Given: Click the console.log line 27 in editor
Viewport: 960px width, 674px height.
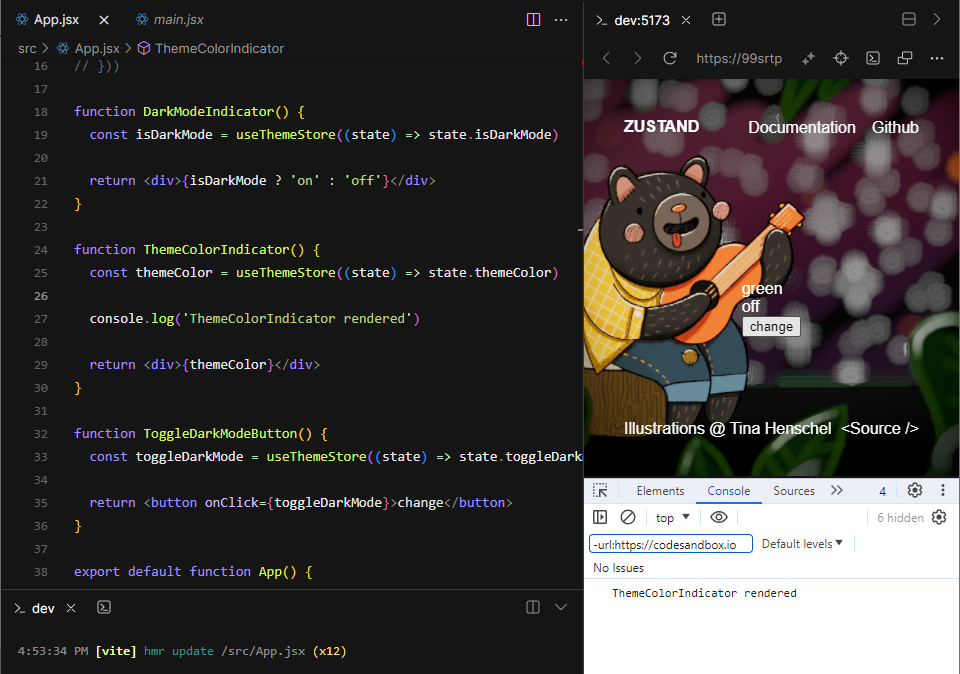Looking at the screenshot, I should point(255,318).
